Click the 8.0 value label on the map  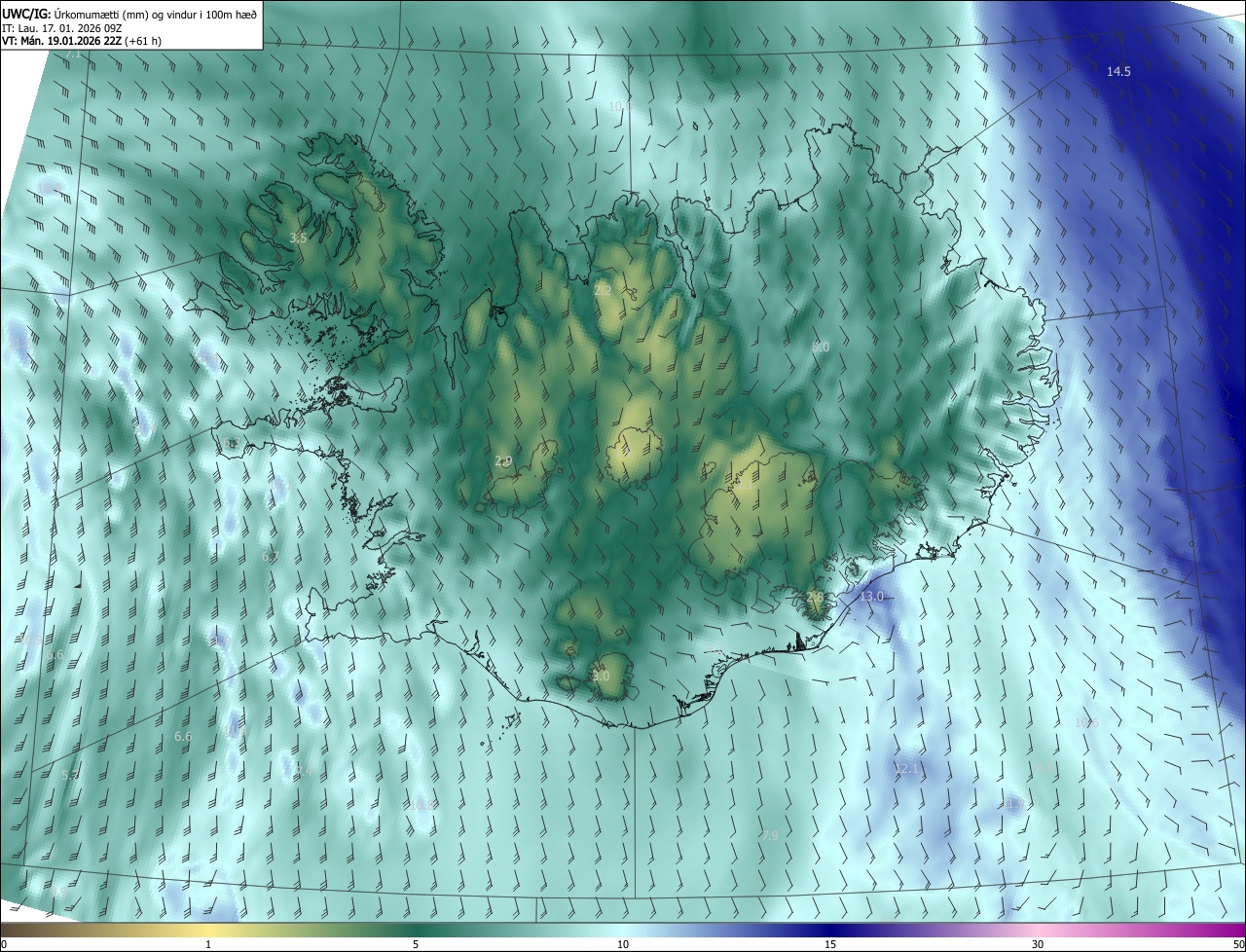click(x=821, y=347)
